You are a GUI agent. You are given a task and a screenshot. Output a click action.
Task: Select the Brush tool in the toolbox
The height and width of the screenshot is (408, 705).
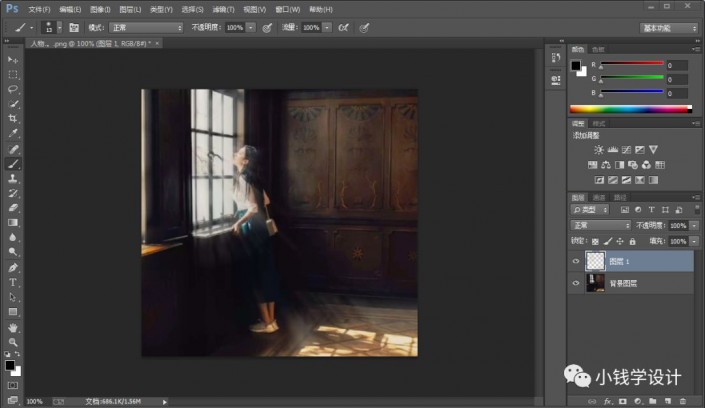click(13, 163)
